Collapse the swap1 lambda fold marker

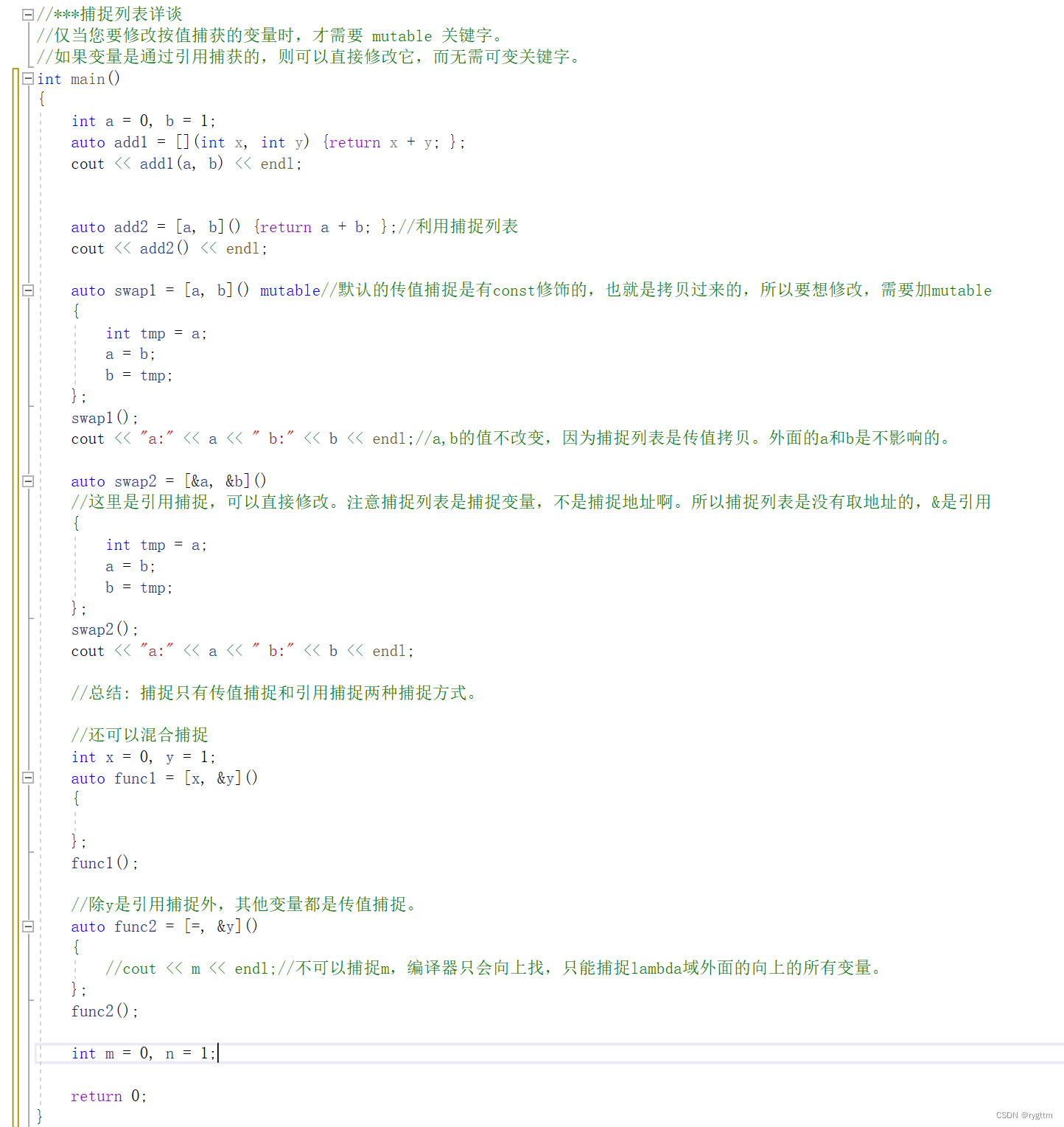28,290
